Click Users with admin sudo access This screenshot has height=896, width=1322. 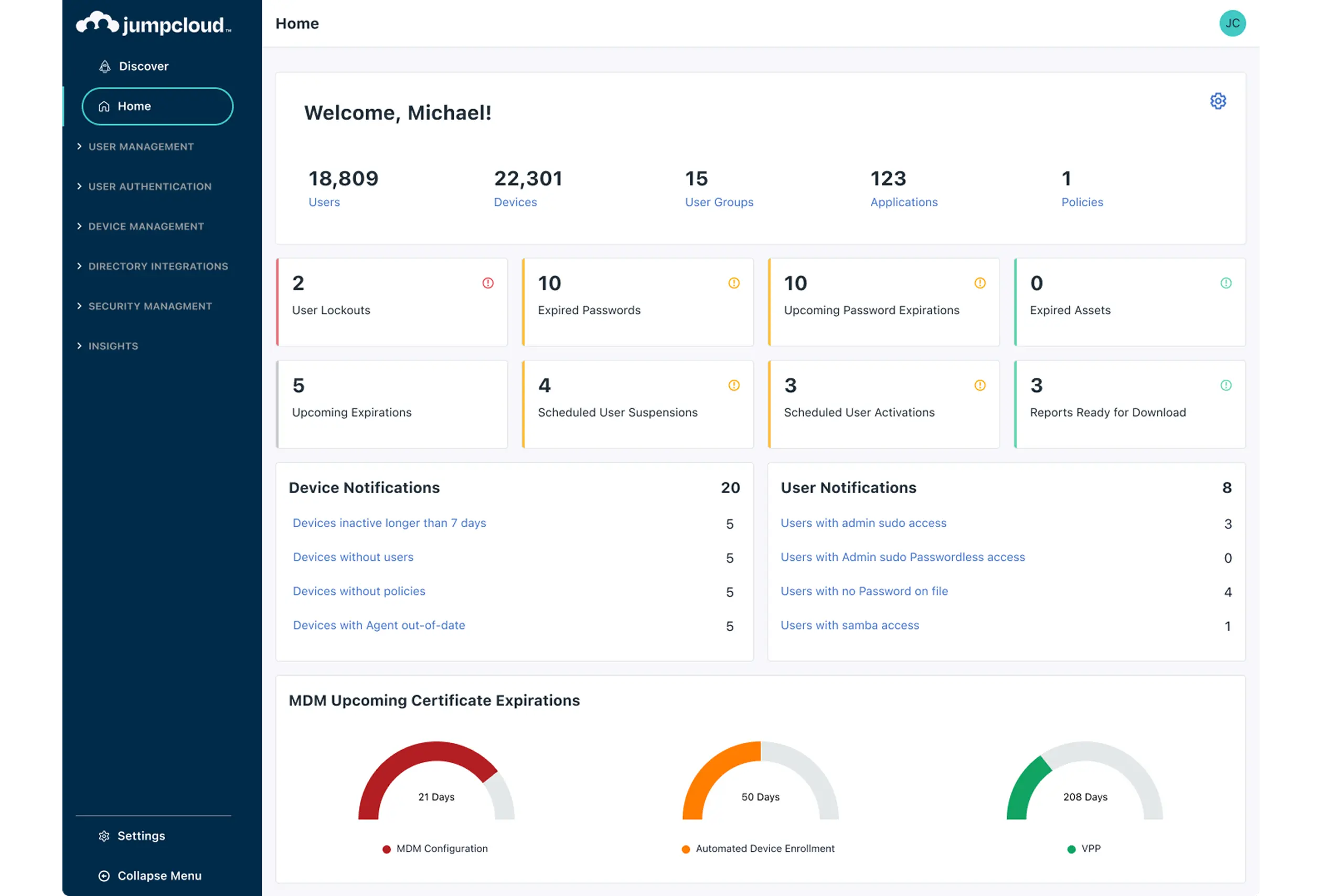(x=863, y=523)
